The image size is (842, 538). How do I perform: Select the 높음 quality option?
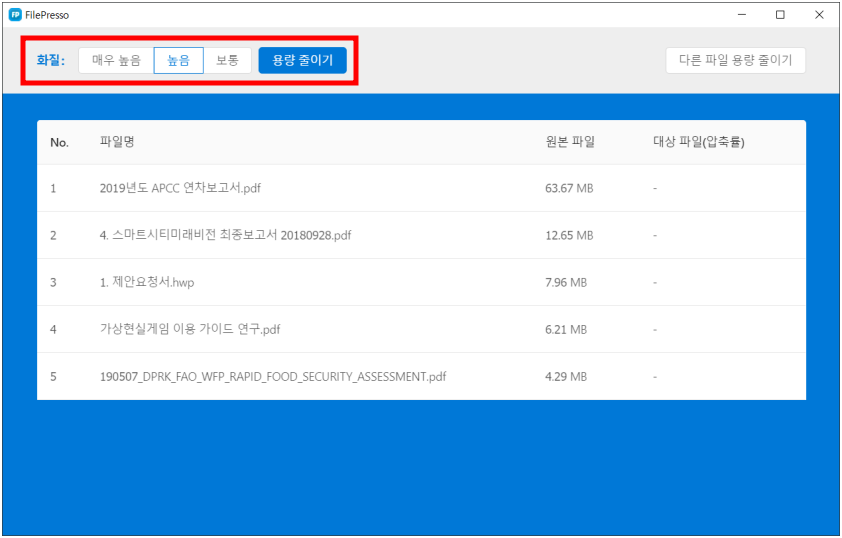[x=178, y=60]
